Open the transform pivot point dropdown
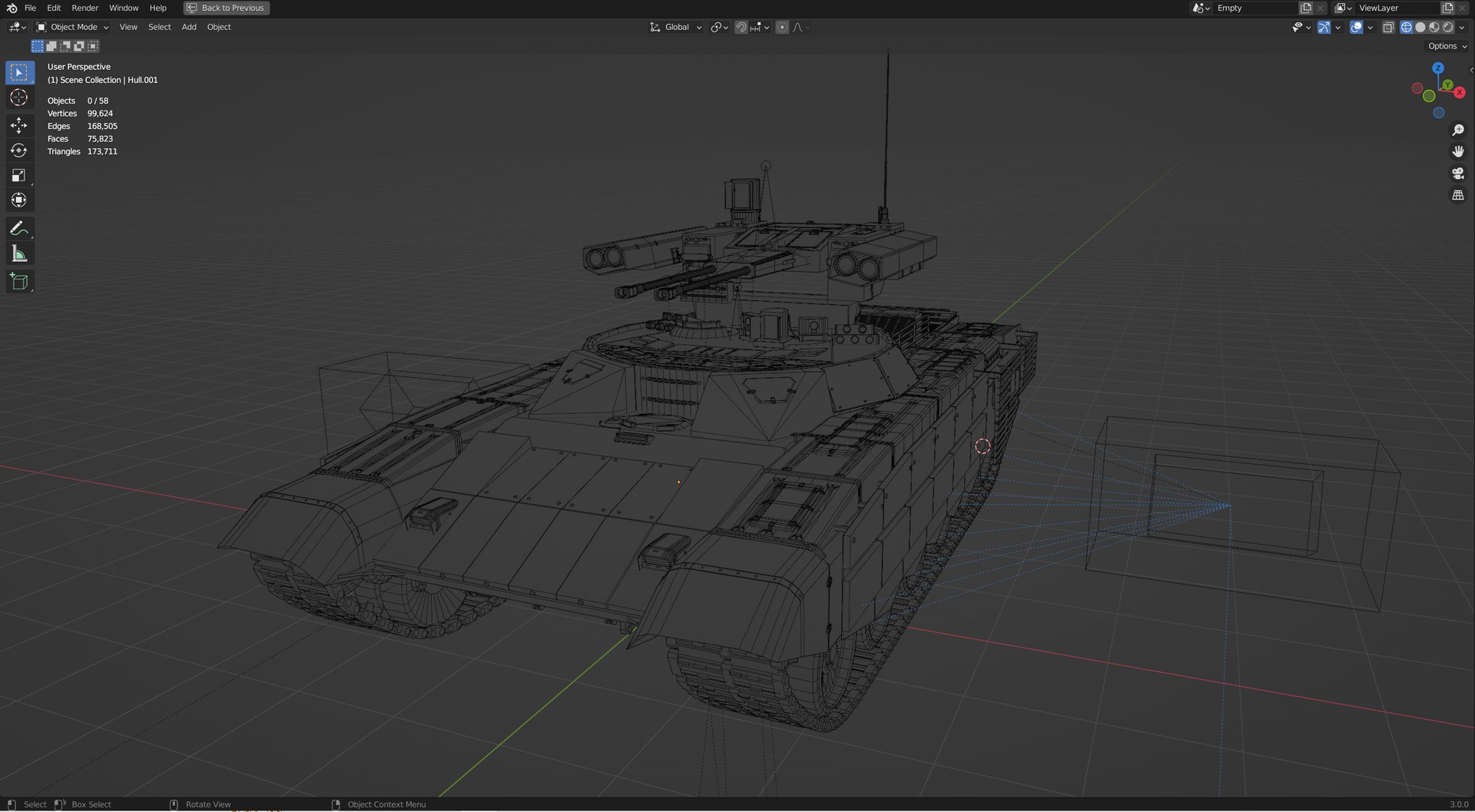The image size is (1475, 812). click(719, 27)
